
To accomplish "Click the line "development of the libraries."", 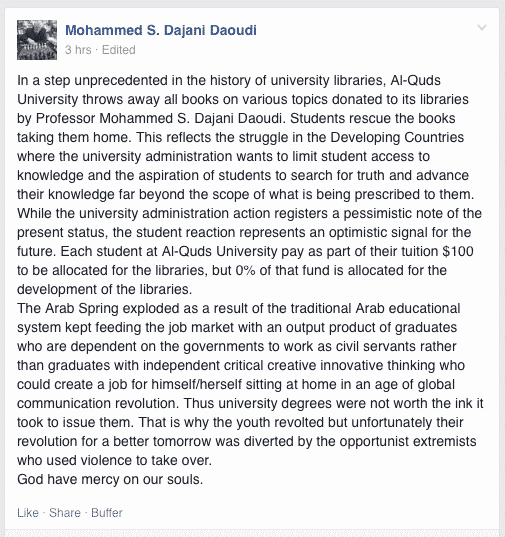I will [x=104, y=289].
